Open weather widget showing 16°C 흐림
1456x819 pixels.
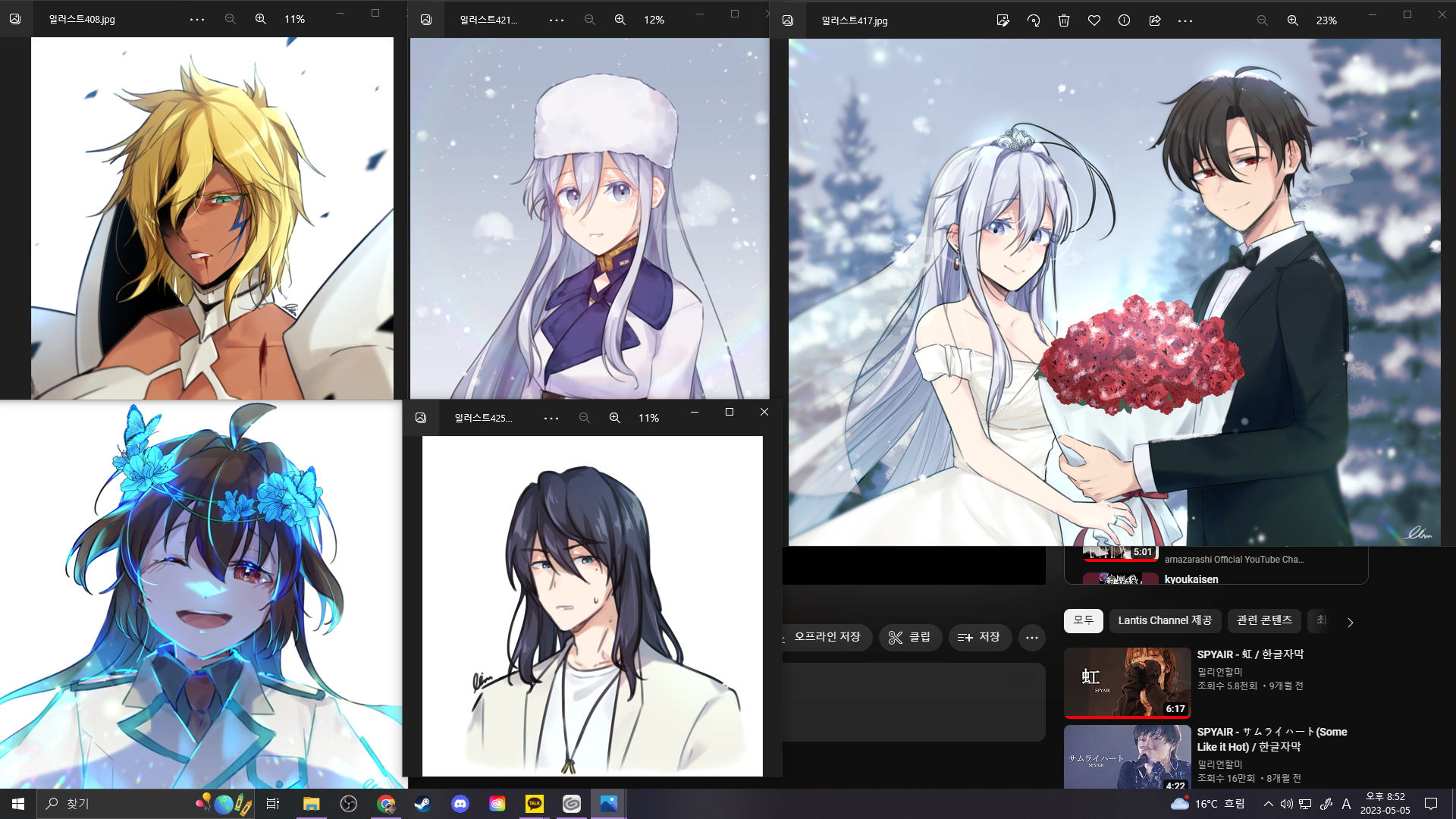tap(1207, 804)
